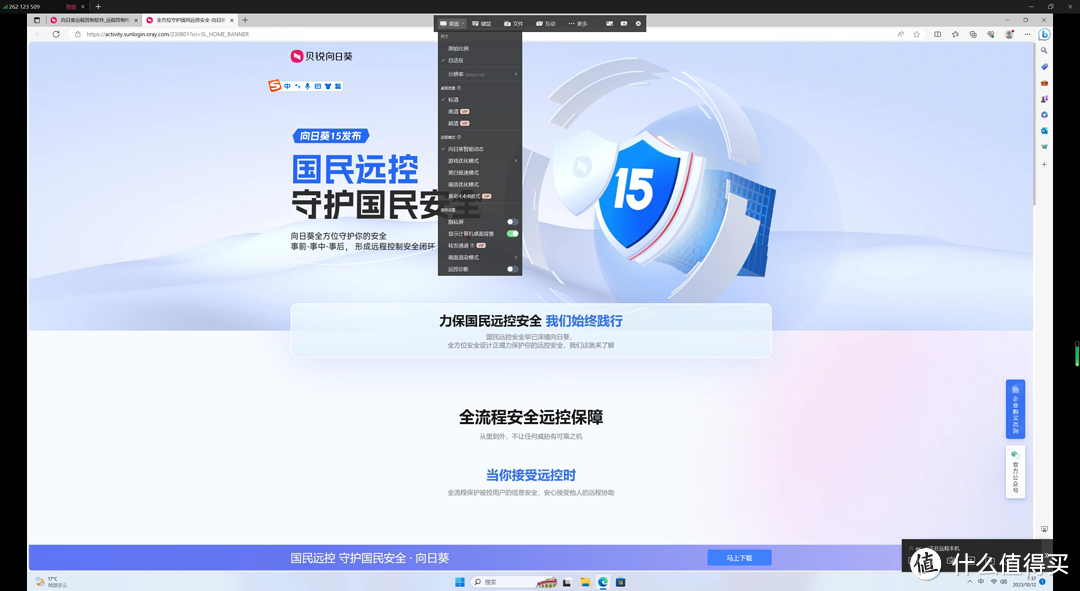Toggle the 隐私屏 switch
This screenshot has width=1080, height=591.
[512, 222]
